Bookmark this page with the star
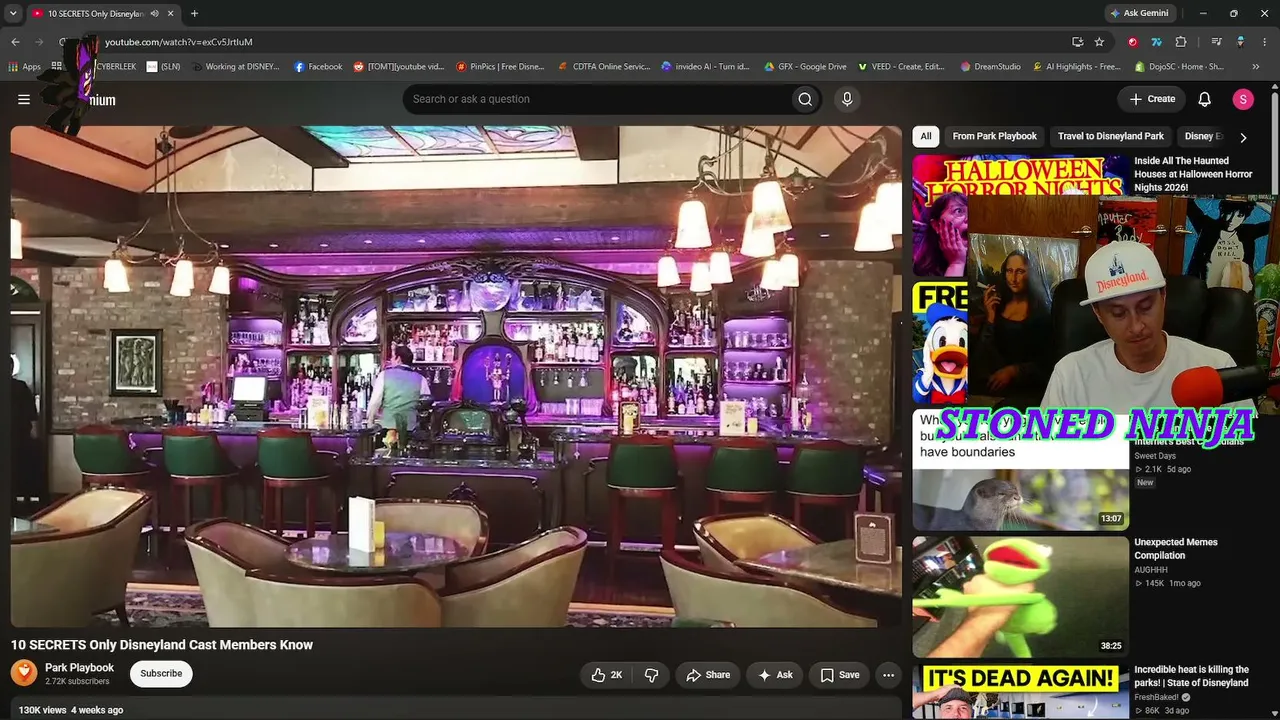Viewport: 1280px width, 720px height. coord(1099,42)
